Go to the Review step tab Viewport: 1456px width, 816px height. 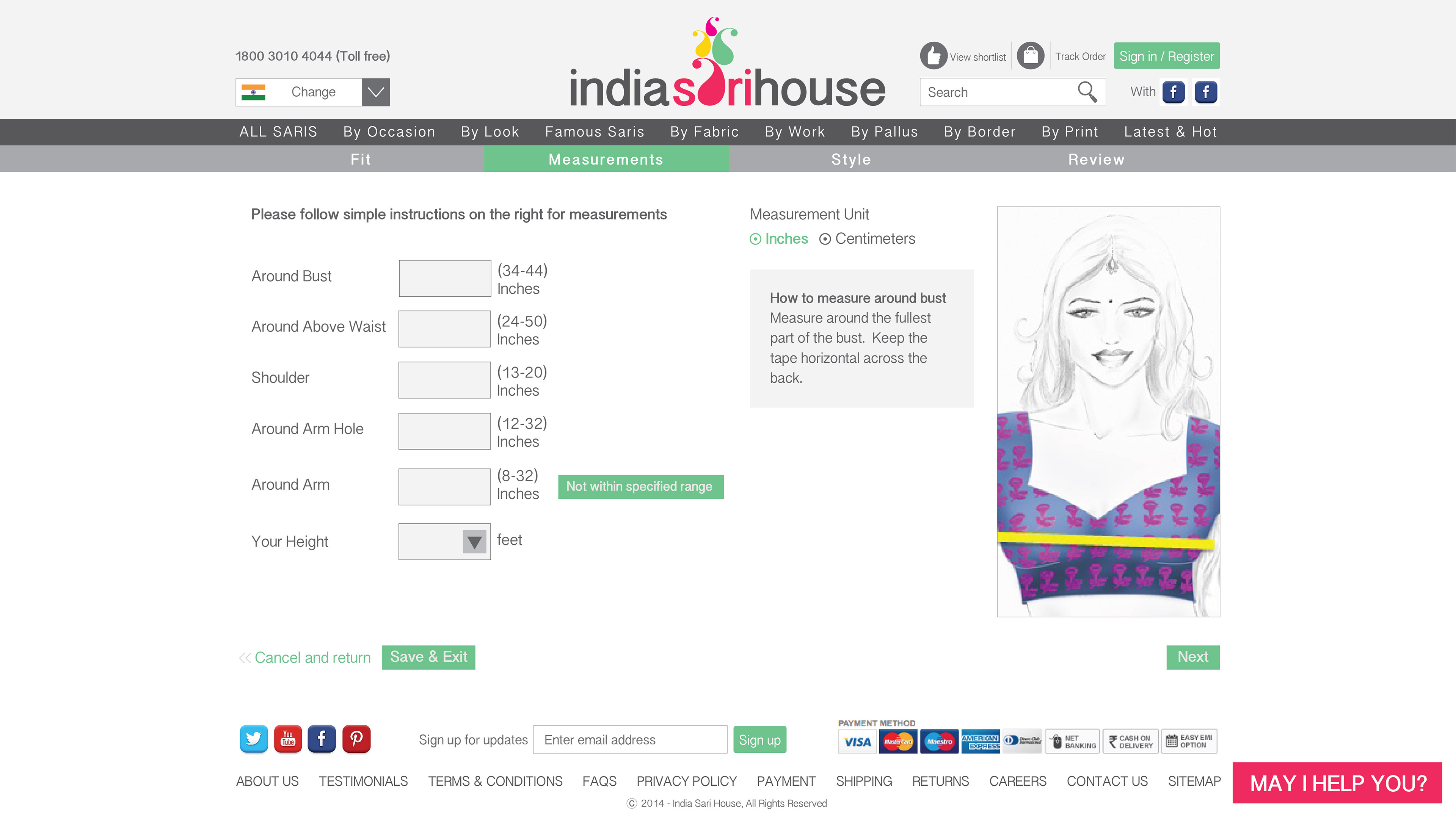point(1096,159)
